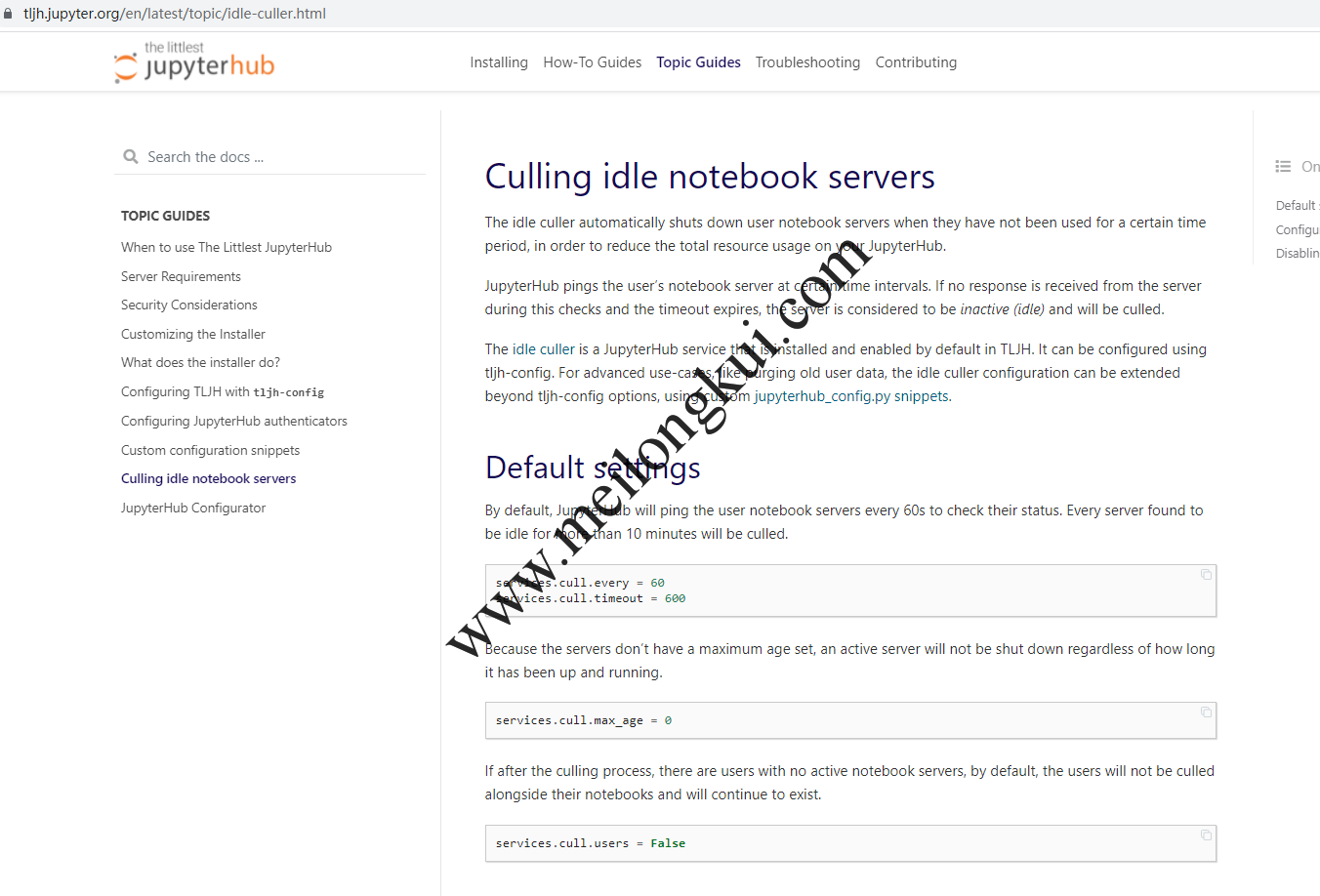The width and height of the screenshot is (1320, 896).
Task: Follow the inline idle culler link
Action: tap(544, 349)
